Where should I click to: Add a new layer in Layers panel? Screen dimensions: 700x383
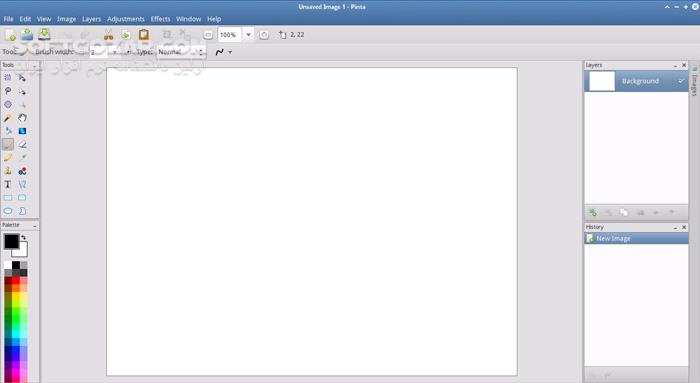(593, 212)
